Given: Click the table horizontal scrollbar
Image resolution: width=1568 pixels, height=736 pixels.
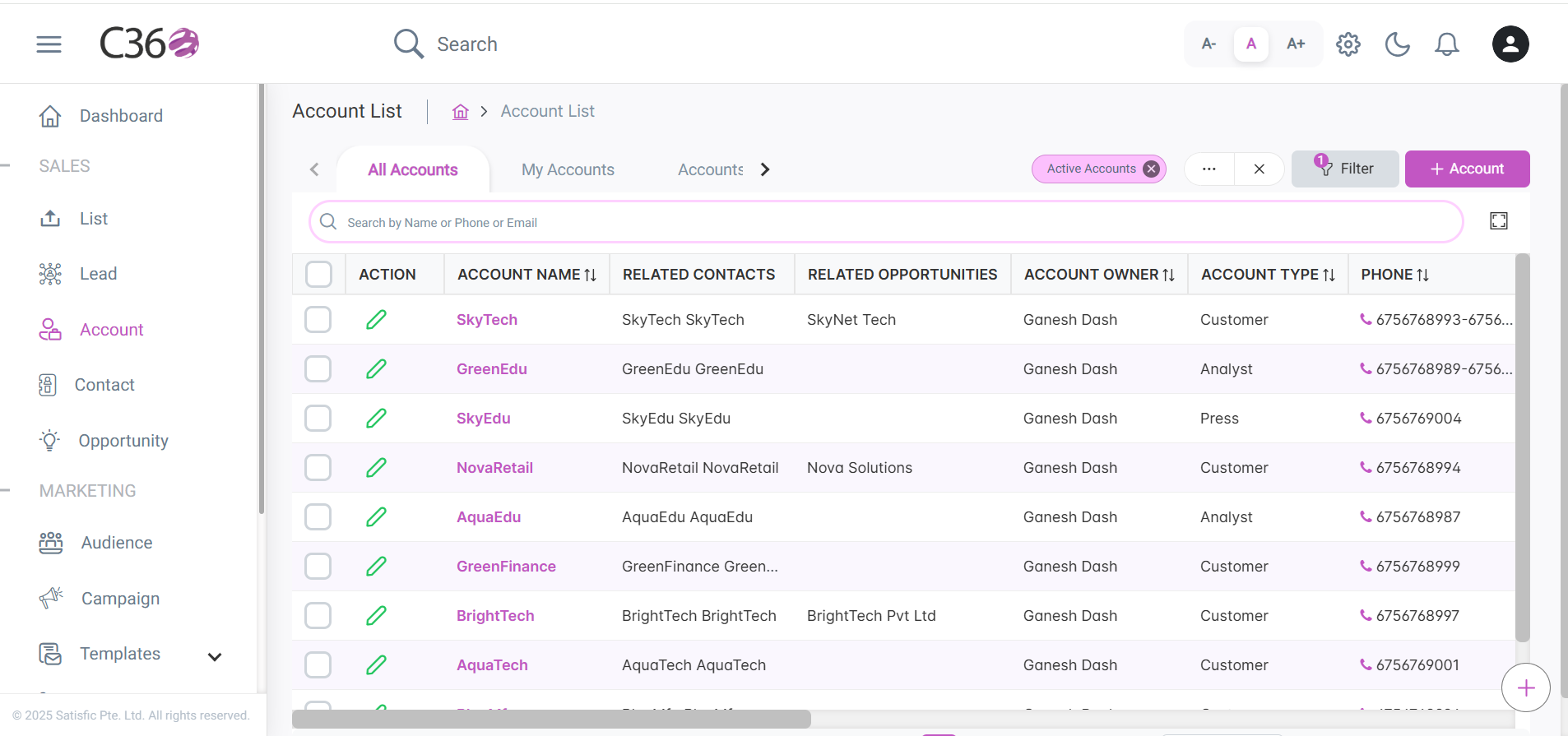Looking at the screenshot, I should pos(551,719).
